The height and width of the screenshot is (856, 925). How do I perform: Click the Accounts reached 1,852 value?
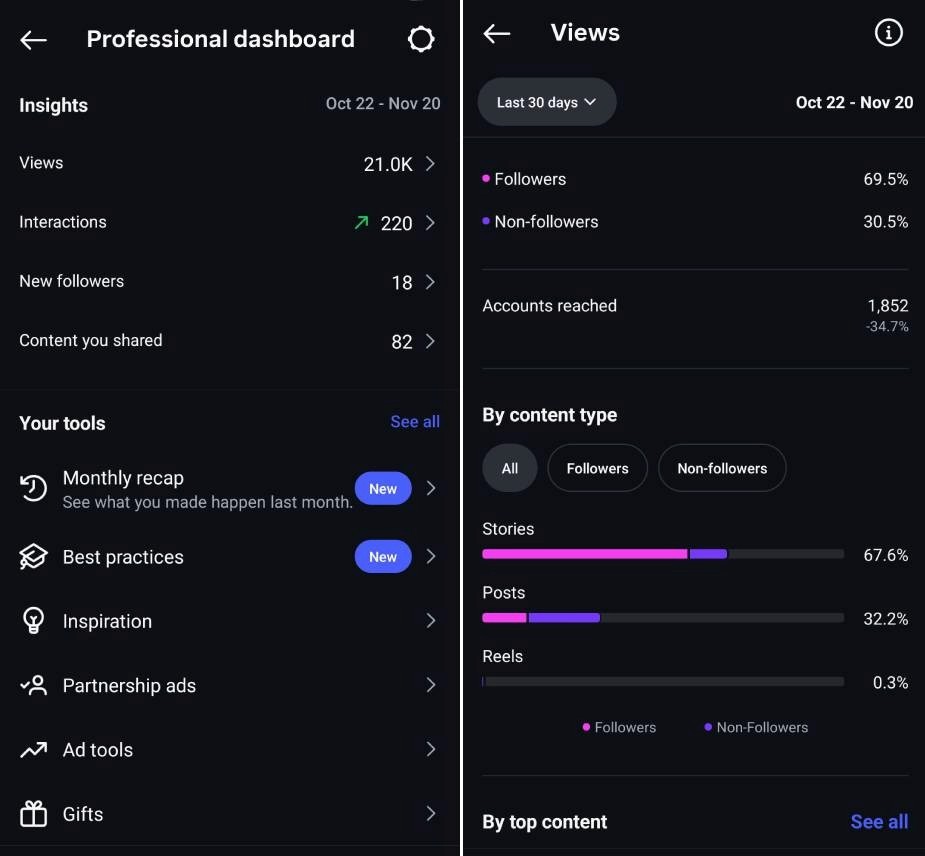click(x=887, y=305)
